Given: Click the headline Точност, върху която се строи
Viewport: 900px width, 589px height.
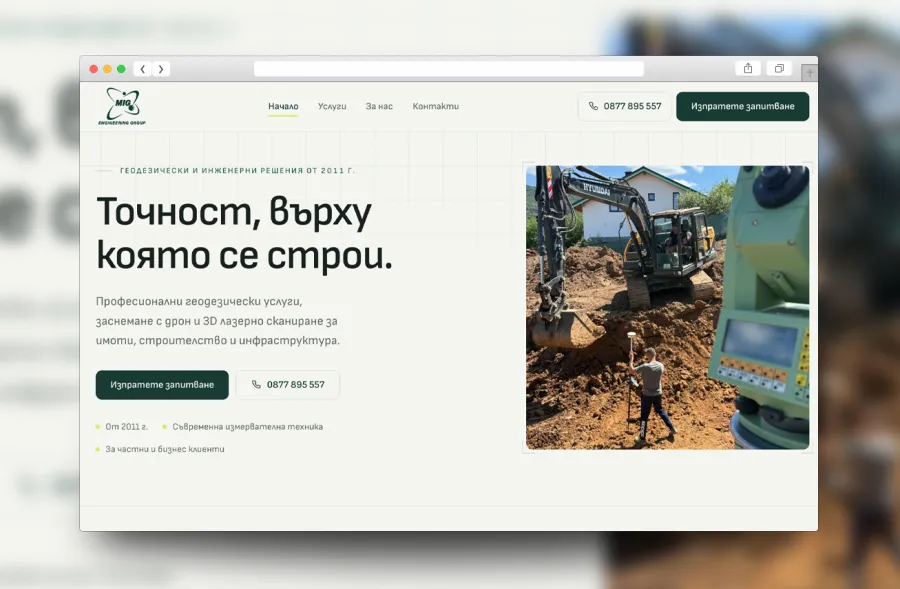Looking at the screenshot, I should tap(245, 233).
